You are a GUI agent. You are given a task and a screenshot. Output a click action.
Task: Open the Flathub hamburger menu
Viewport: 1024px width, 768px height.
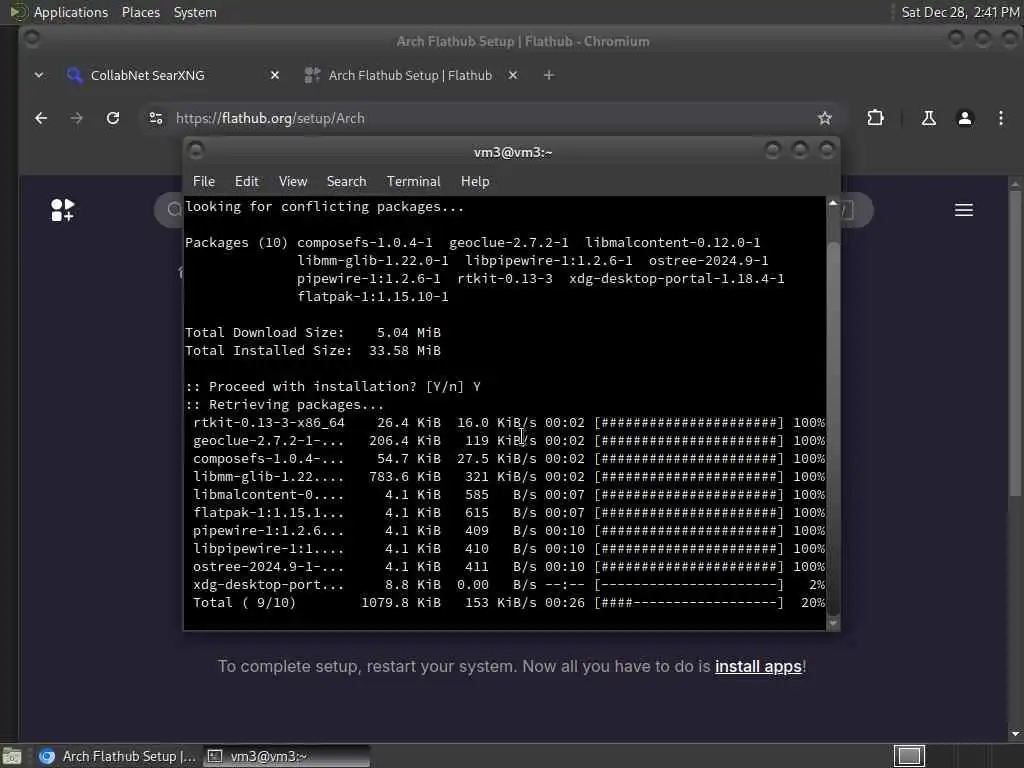964,210
